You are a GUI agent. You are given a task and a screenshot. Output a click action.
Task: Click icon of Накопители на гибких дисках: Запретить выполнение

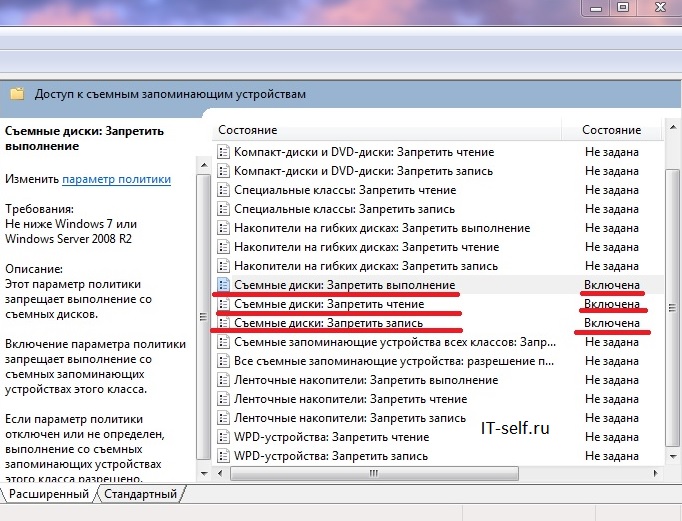click(x=223, y=228)
